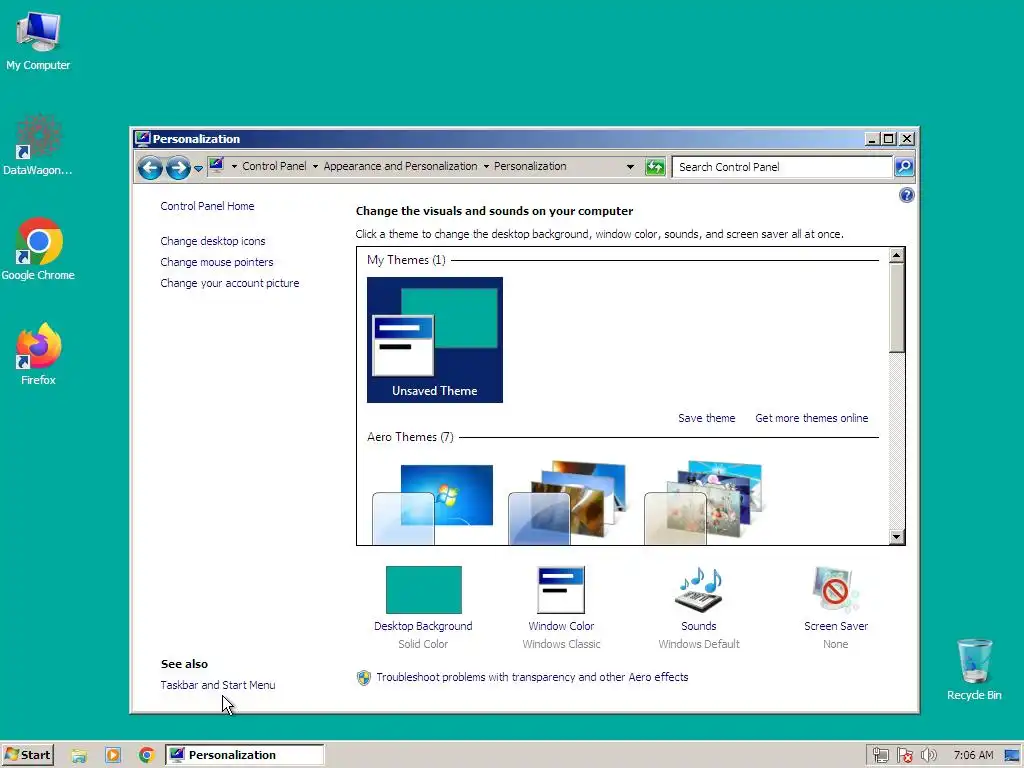Open Desktop Background teal color swatch
This screenshot has width=1024, height=768.
[423, 590]
